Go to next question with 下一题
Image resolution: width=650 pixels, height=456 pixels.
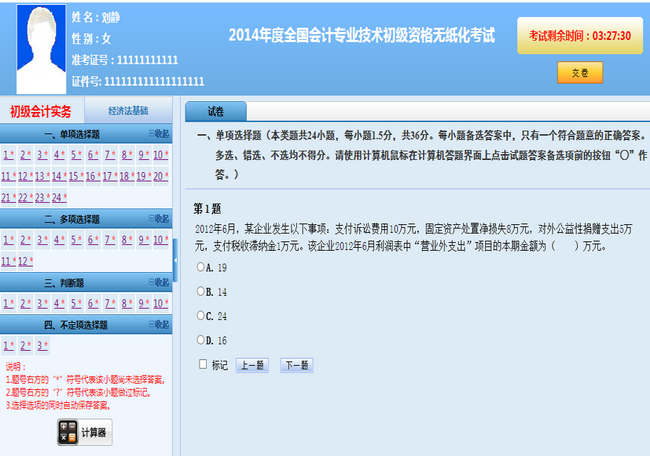point(296,365)
